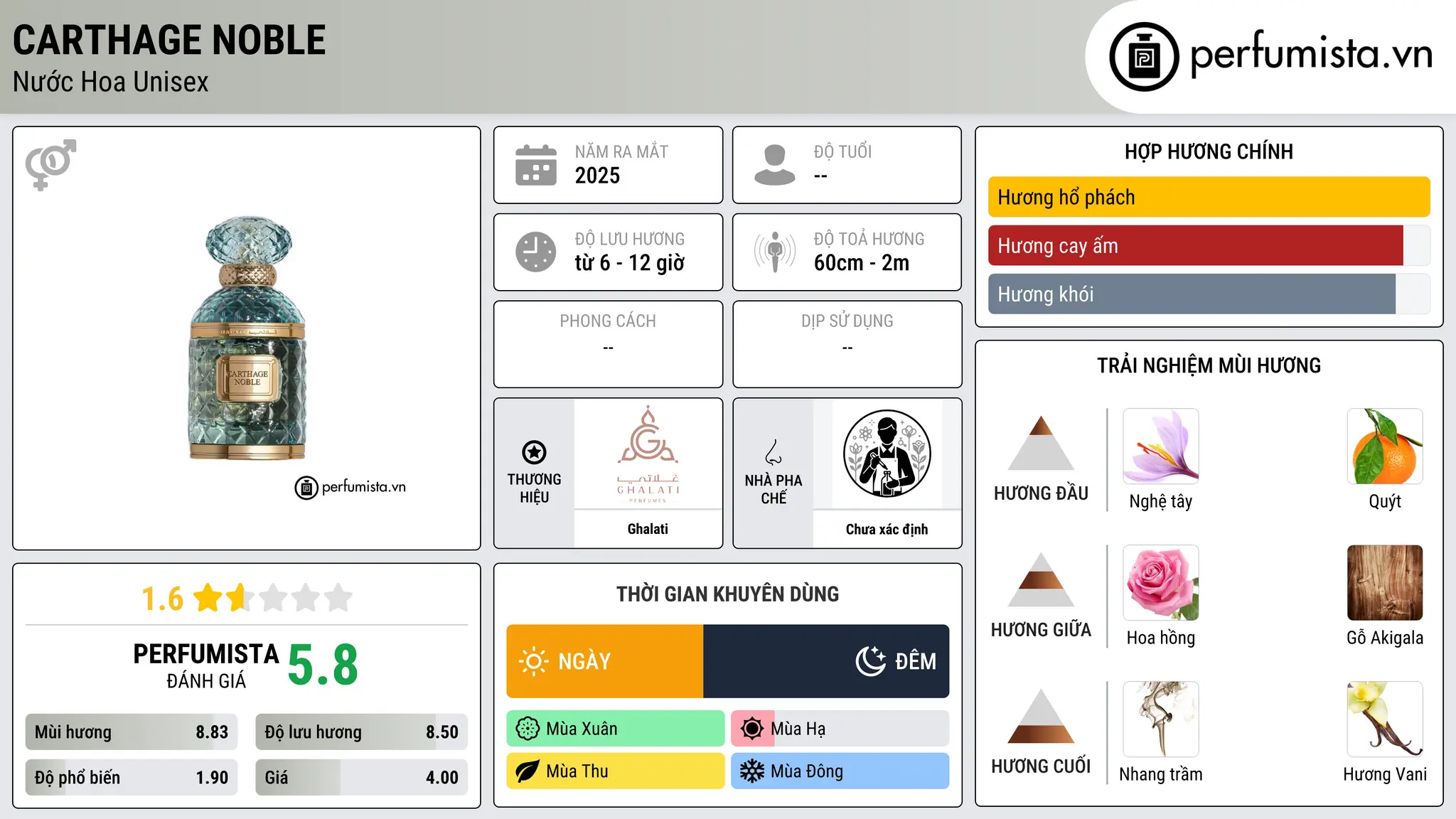Click the perfumista.vn bottle logo icon in header
Image resolution: width=1456 pixels, height=819 pixels.
[1144, 57]
